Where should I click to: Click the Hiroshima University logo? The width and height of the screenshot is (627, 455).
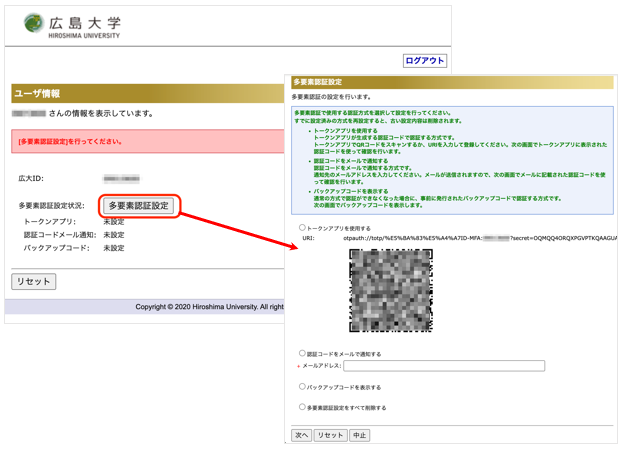[72, 25]
